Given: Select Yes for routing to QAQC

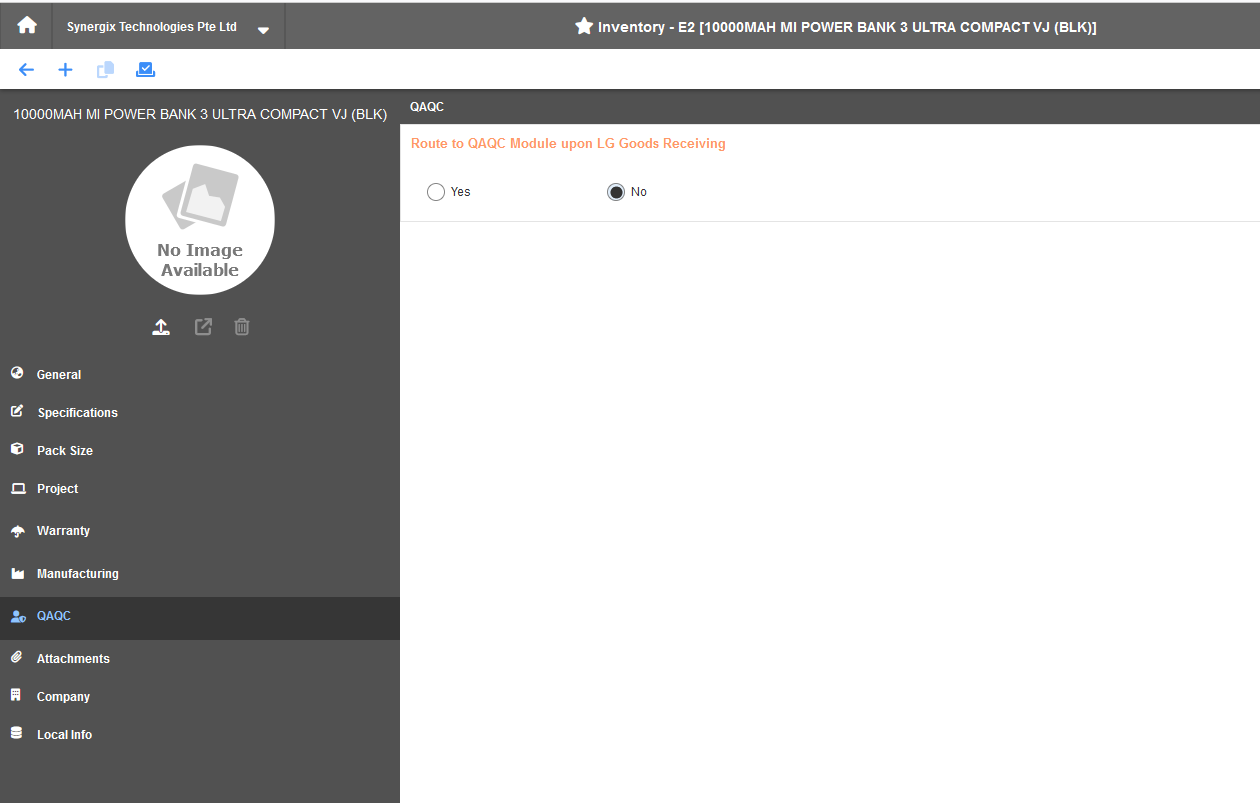Looking at the screenshot, I should (x=436, y=192).
